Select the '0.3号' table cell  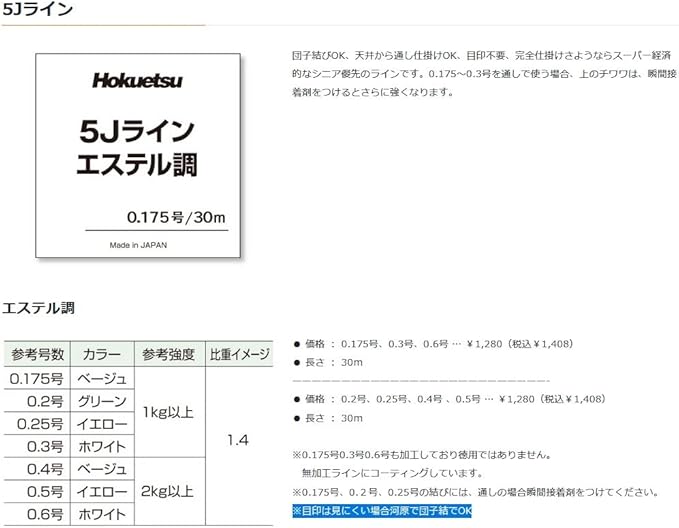(x=37, y=446)
